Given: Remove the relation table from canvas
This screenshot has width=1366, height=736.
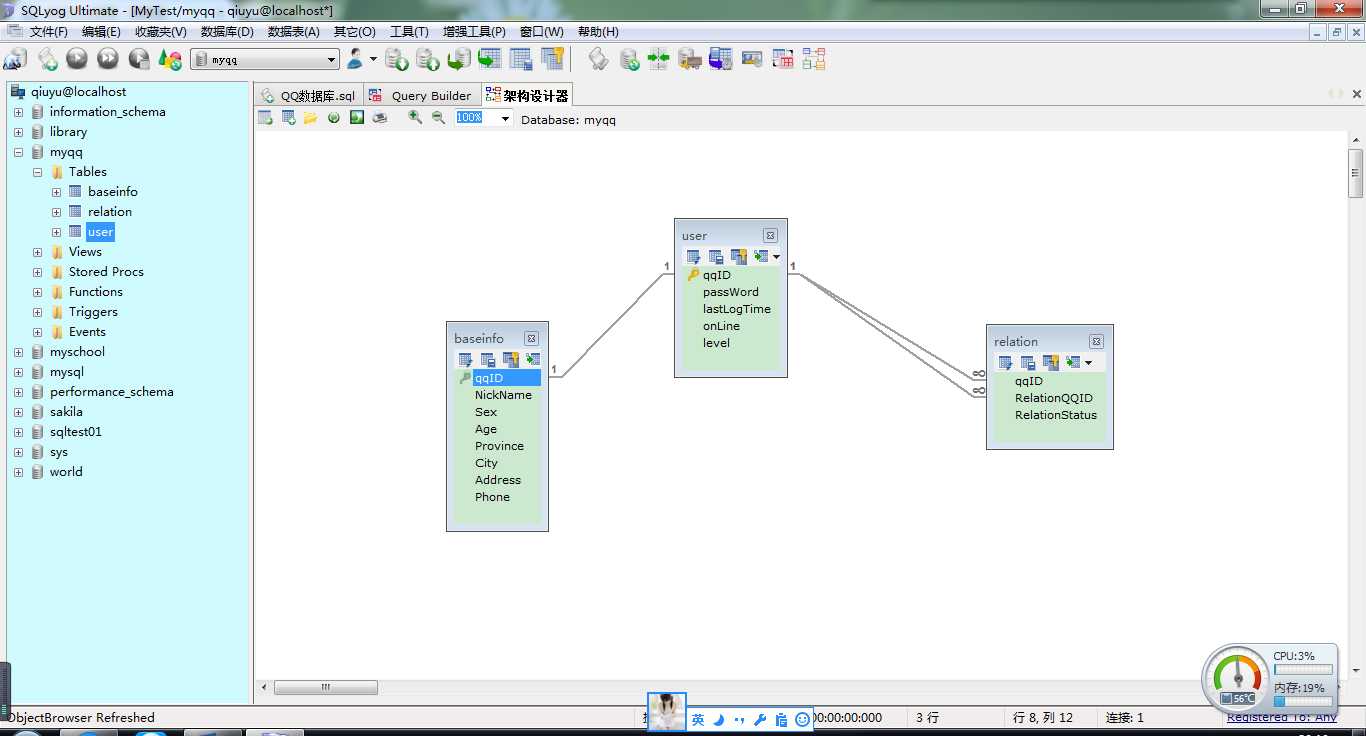Looking at the screenshot, I should (x=1096, y=342).
